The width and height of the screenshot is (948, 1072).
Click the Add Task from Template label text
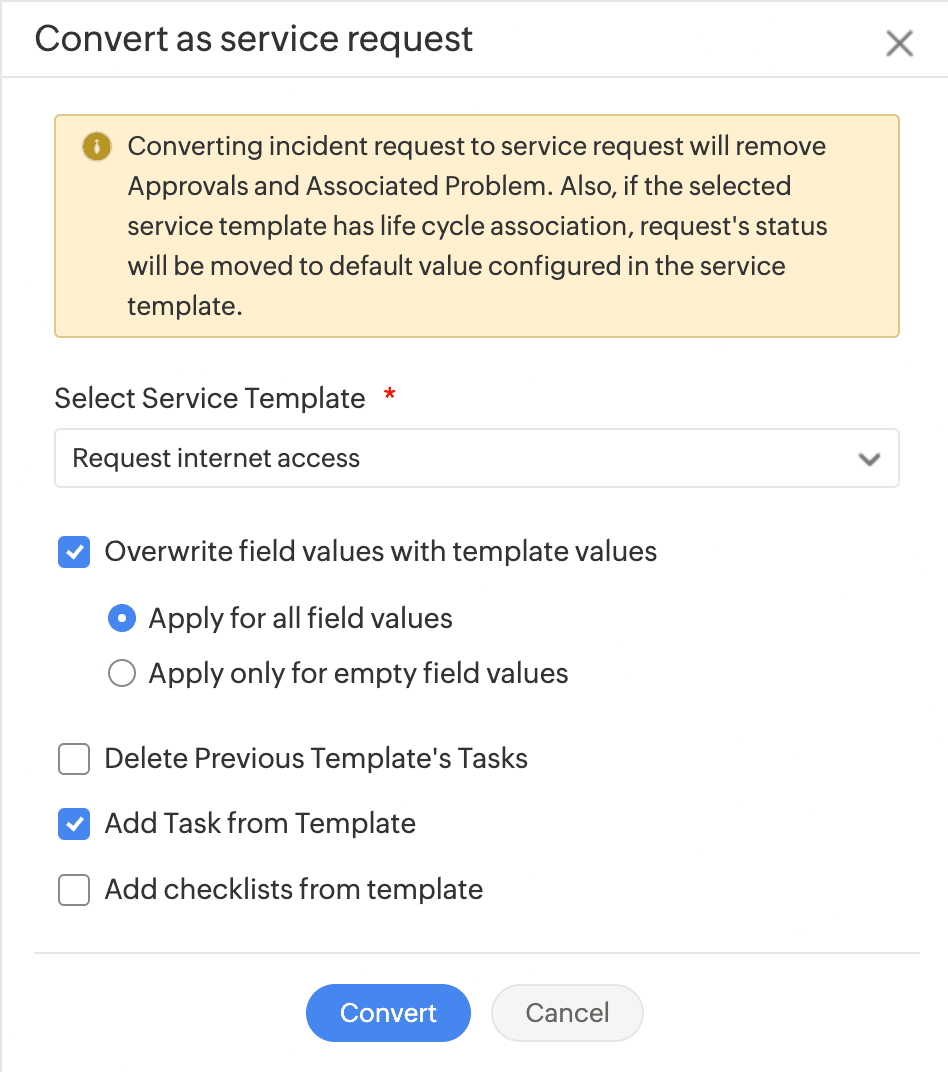260,824
